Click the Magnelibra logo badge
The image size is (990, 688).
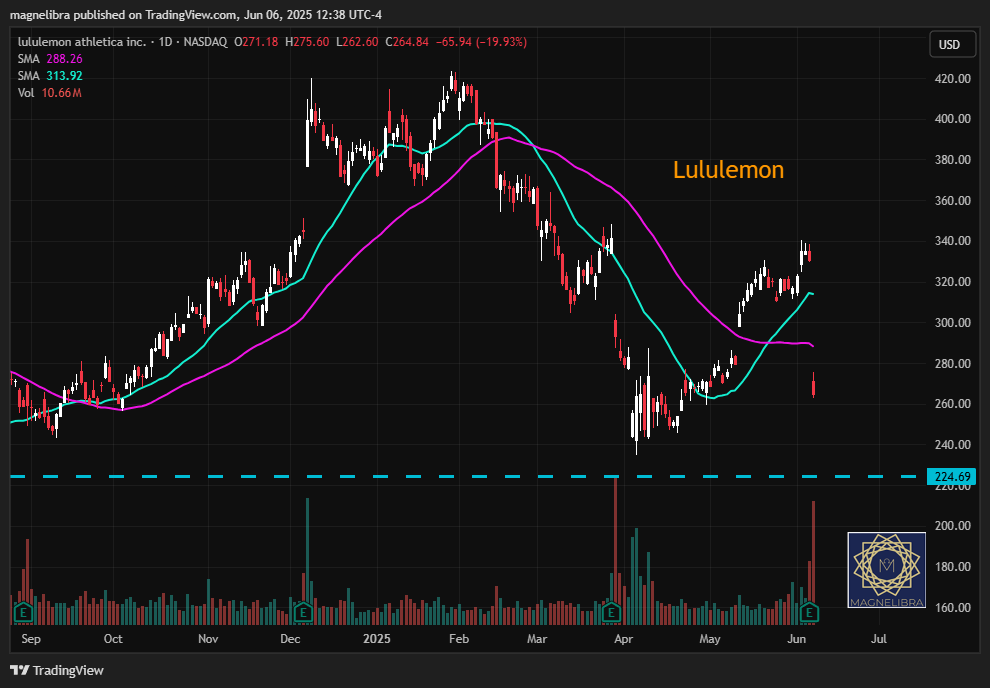click(x=886, y=570)
